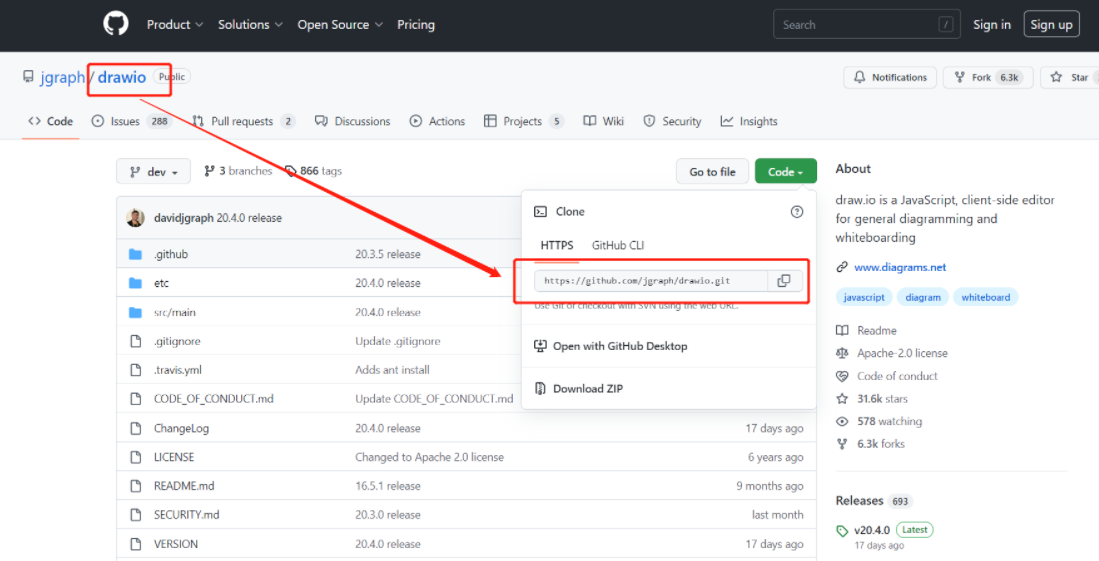Open the CODE_OF_CONDUCT.md file
This screenshot has height=561, width=1099.
tap(214, 398)
